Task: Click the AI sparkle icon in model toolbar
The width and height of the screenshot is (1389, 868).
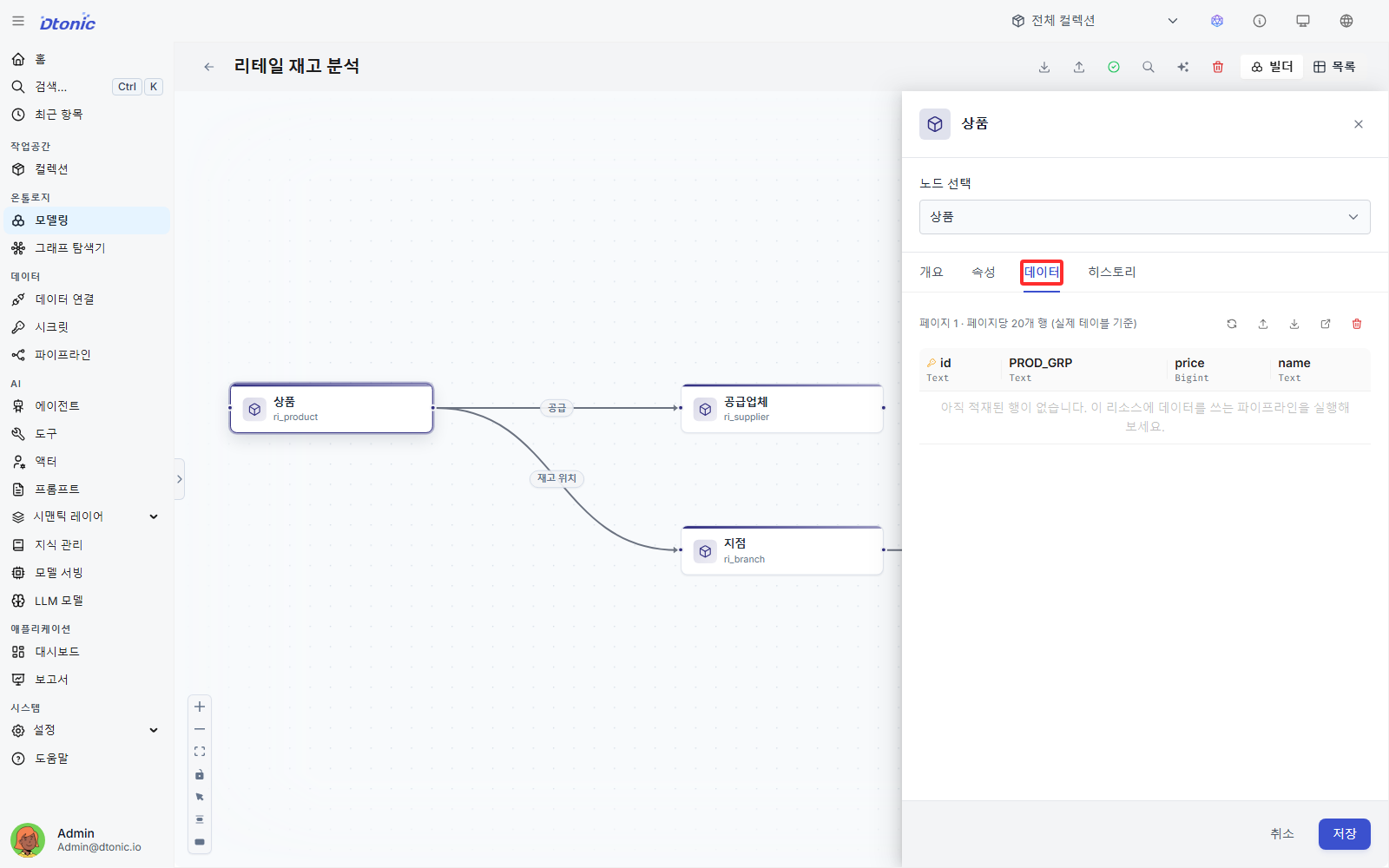Action: click(1183, 67)
